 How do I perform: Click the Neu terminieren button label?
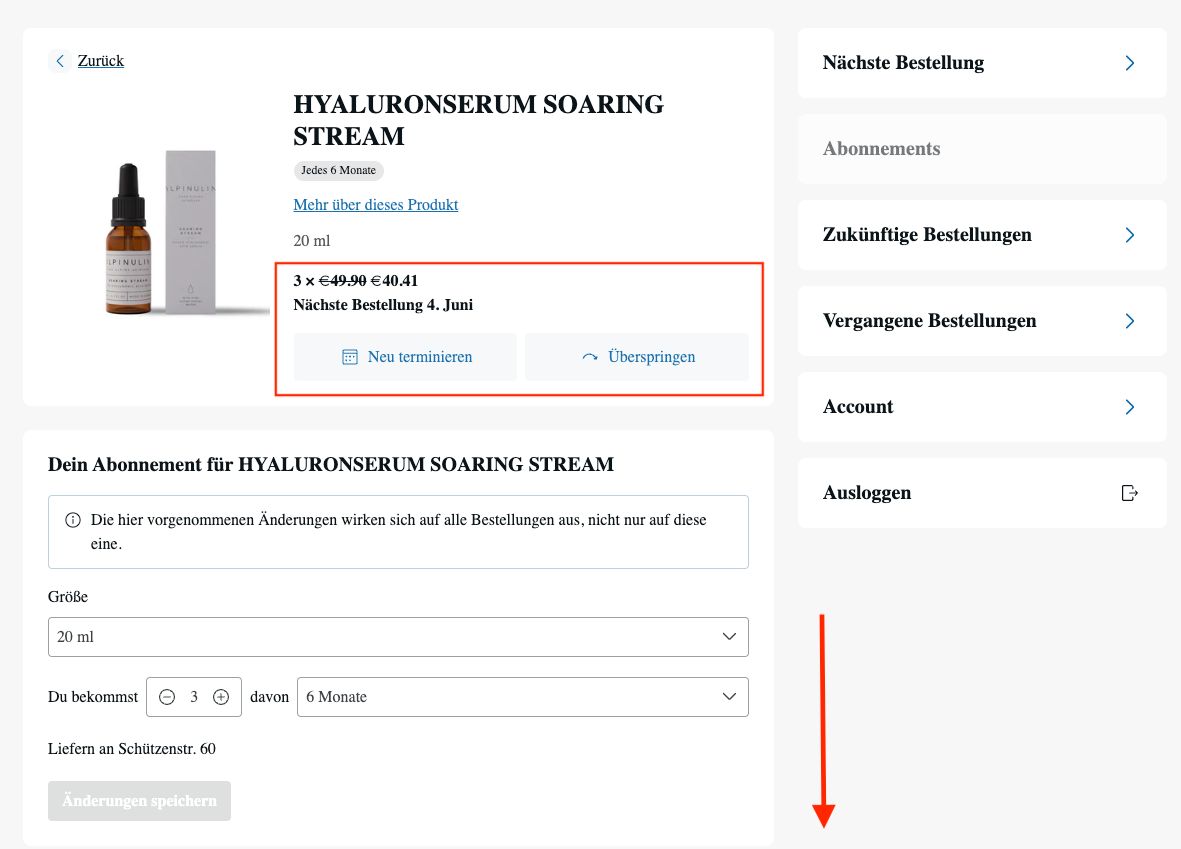[419, 357]
